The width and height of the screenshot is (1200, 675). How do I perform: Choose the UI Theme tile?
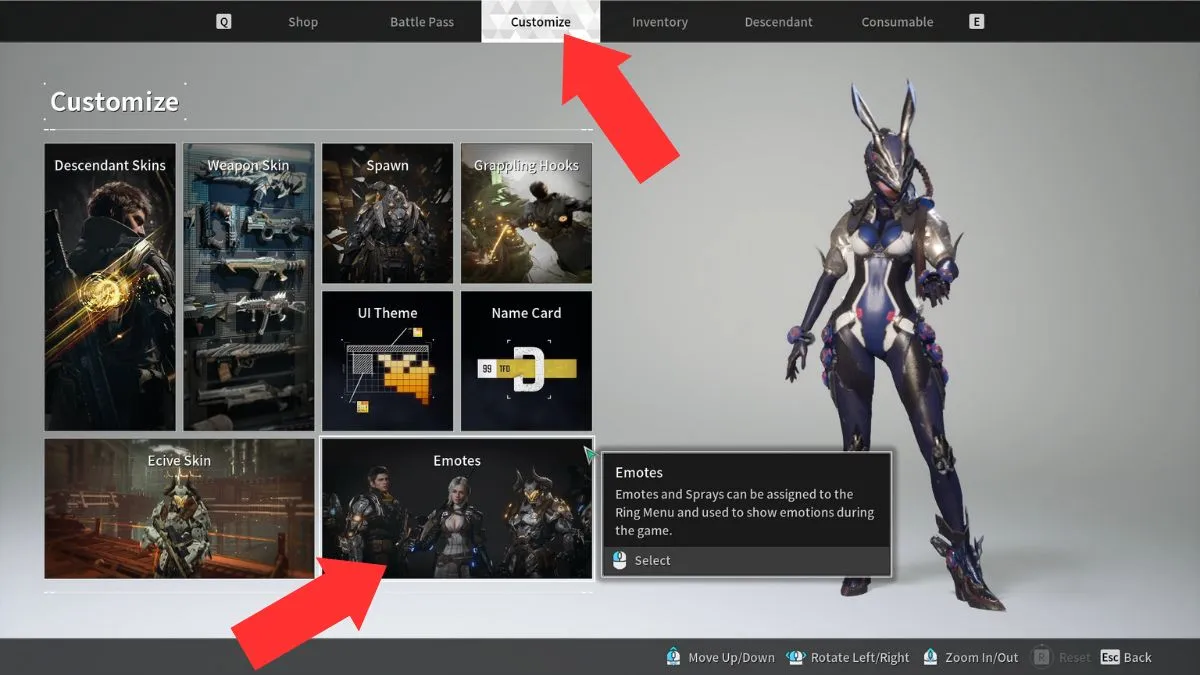(x=387, y=361)
